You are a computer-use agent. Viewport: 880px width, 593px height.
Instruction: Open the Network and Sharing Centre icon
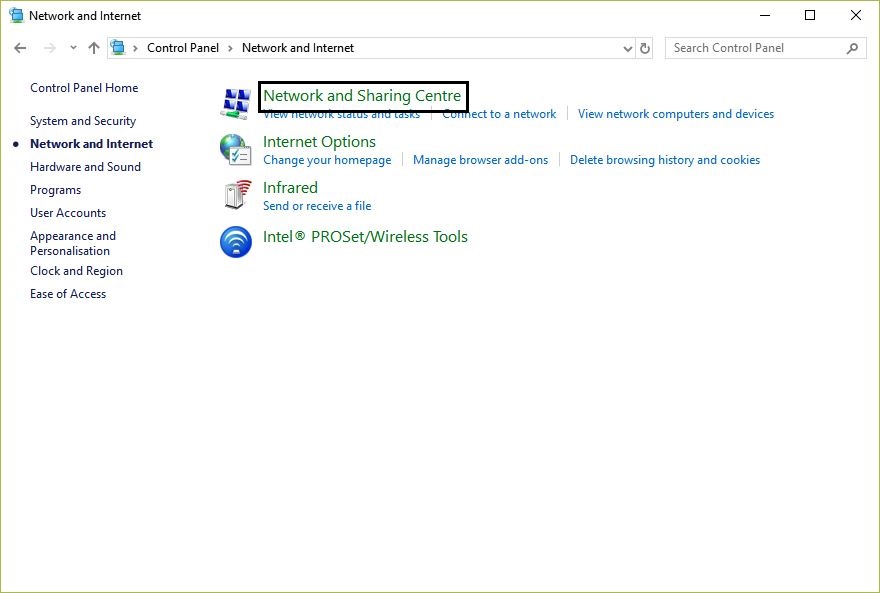235,100
